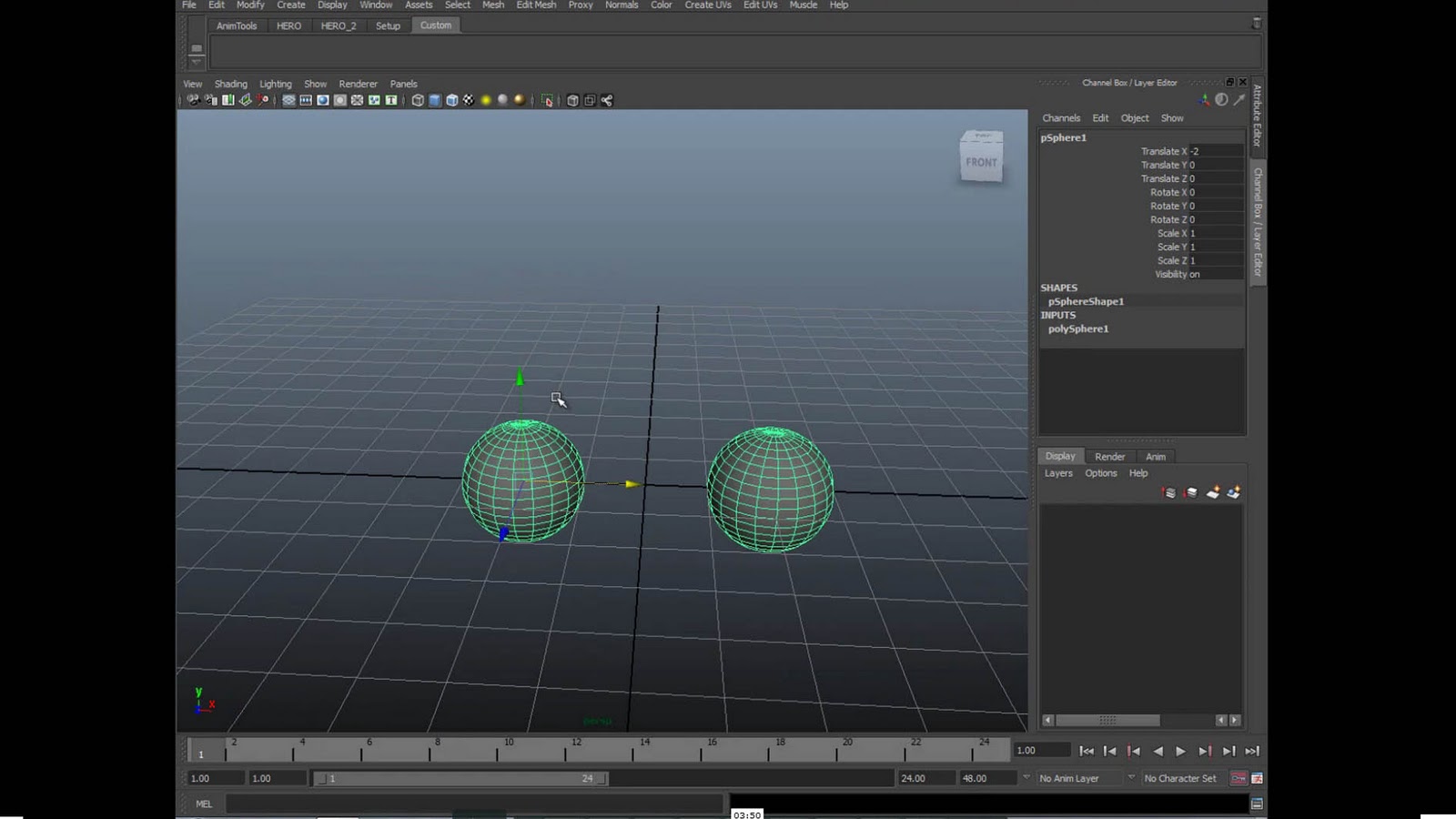Click the X-Ray cube icon
The image size is (1456, 819).
click(572, 100)
